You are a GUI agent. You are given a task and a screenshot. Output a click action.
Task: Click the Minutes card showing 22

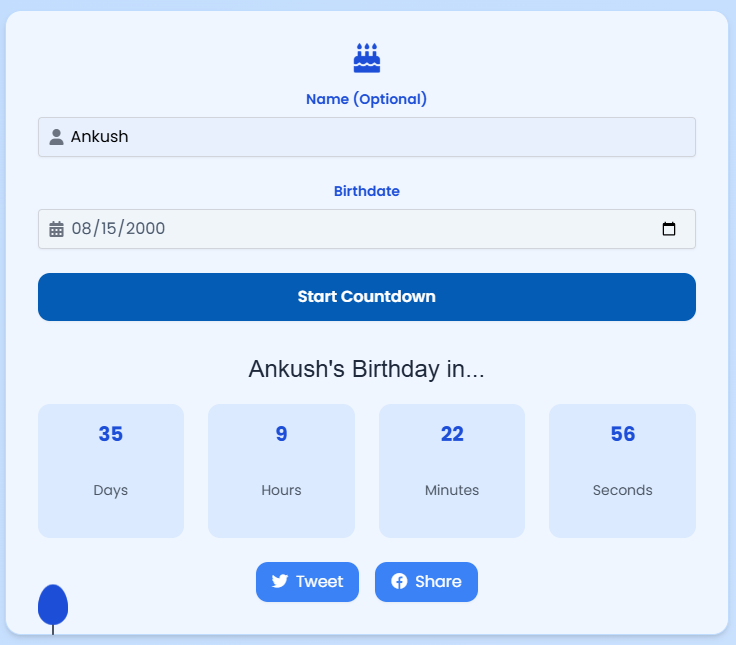coord(452,471)
